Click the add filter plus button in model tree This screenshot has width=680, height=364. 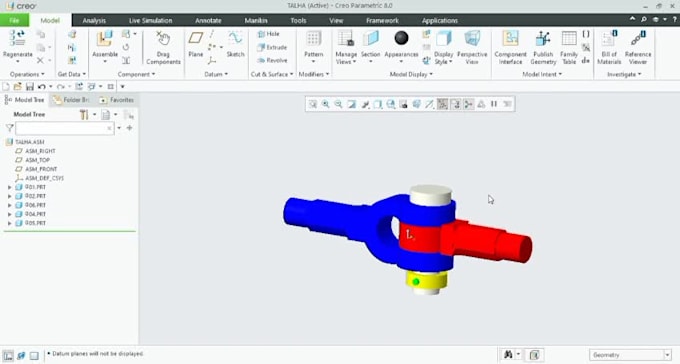129,128
